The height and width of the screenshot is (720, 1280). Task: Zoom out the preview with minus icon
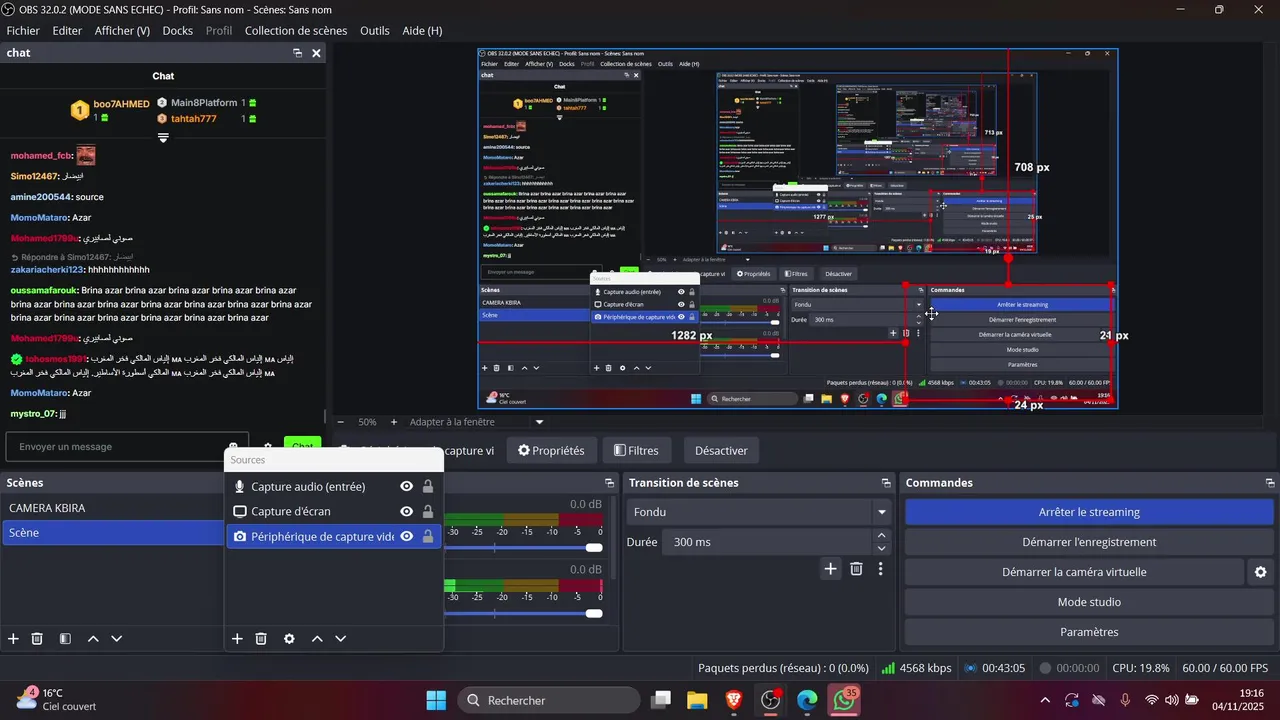[x=341, y=422]
